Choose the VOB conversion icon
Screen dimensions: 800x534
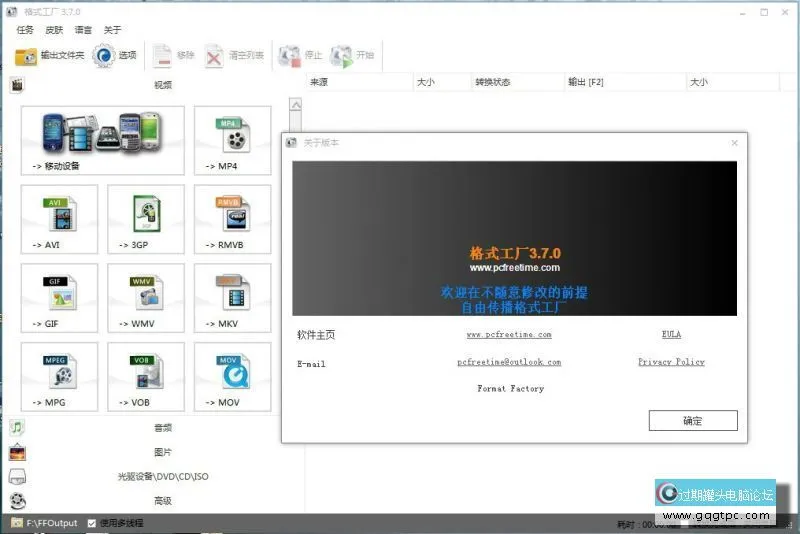pos(146,377)
